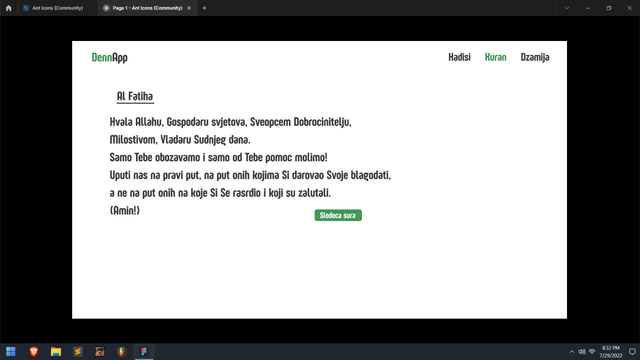This screenshot has width=640, height=360.
Task: Minimize the Figma window
Action: click(588, 8)
